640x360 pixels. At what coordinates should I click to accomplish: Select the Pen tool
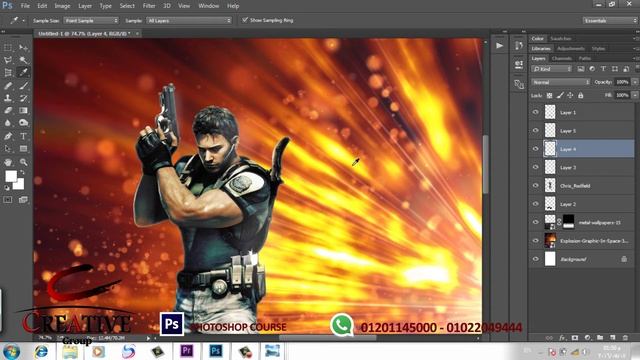pyautogui.click(x=8, y=136)
